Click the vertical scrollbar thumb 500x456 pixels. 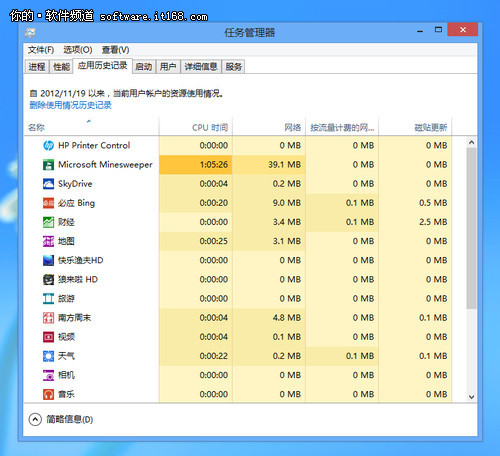point(471,229)
